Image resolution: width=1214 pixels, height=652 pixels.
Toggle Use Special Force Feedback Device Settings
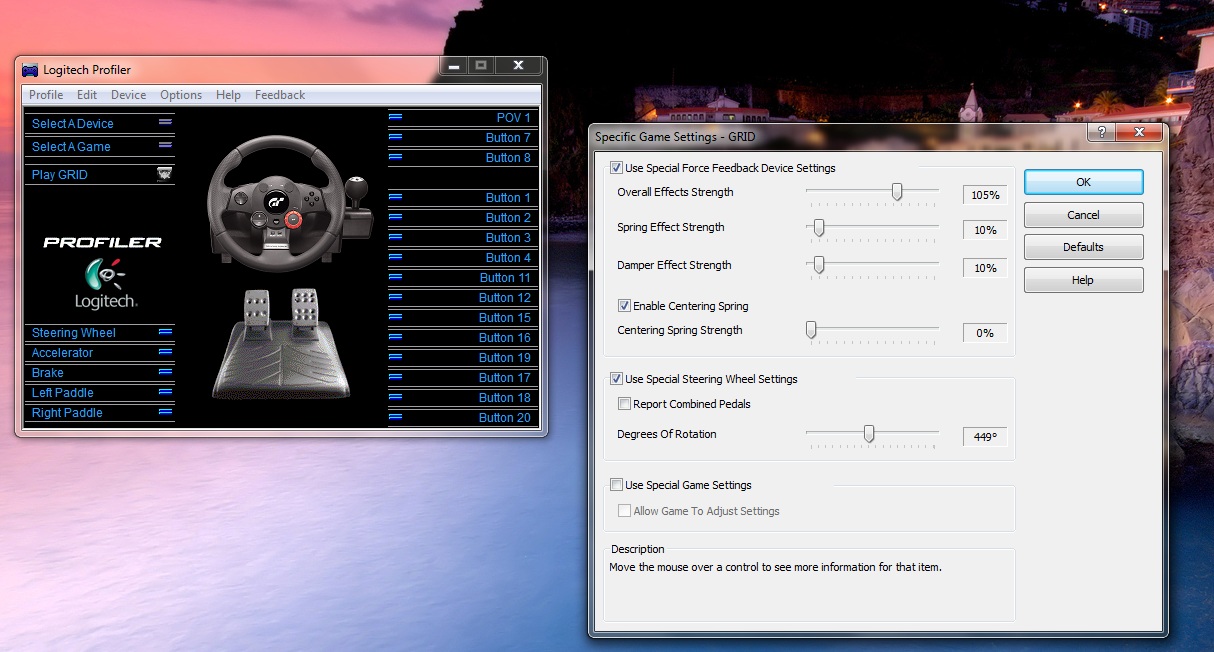[x=616, y=168]
